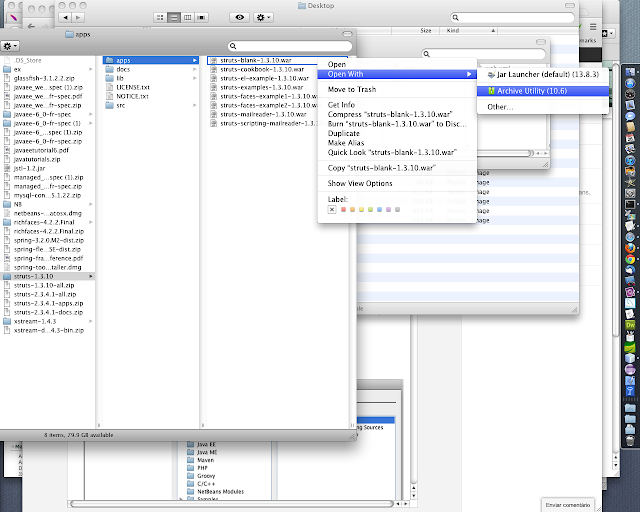Choose Quick Look "struts-blank-1.3.10.war"

point(392,152)
